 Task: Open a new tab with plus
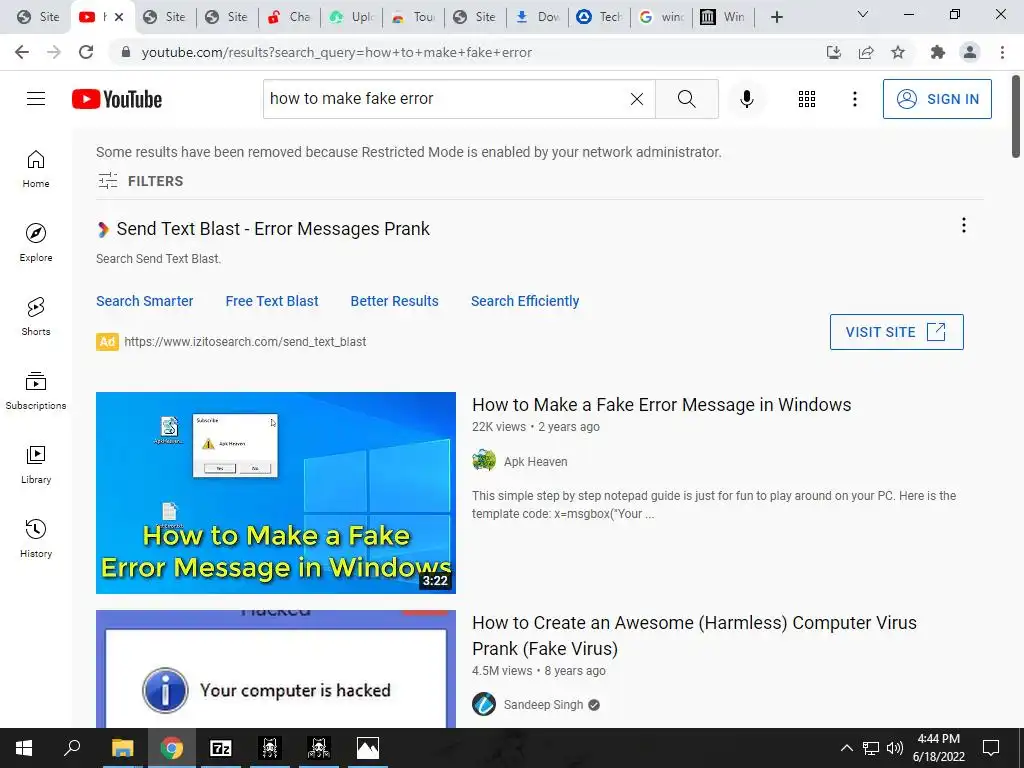[776, 17]
